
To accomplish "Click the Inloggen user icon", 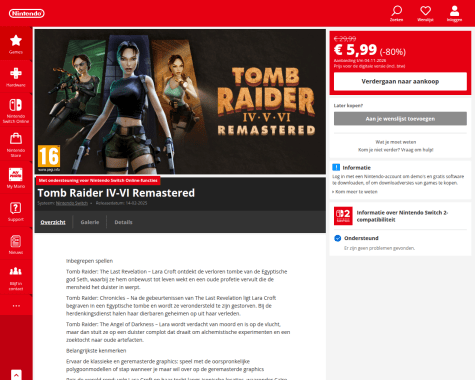I will click(x=454, y=13).
